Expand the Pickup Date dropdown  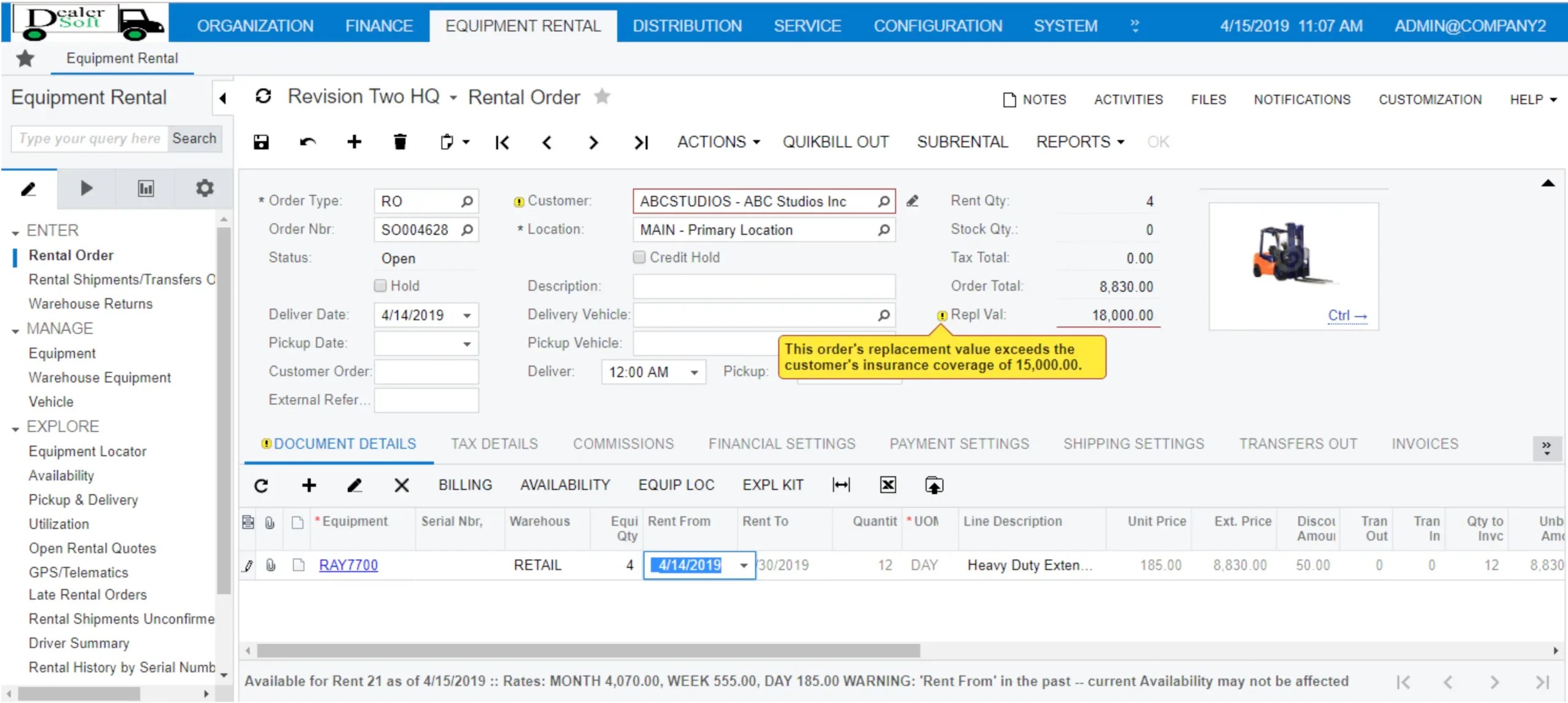point(468,343)
